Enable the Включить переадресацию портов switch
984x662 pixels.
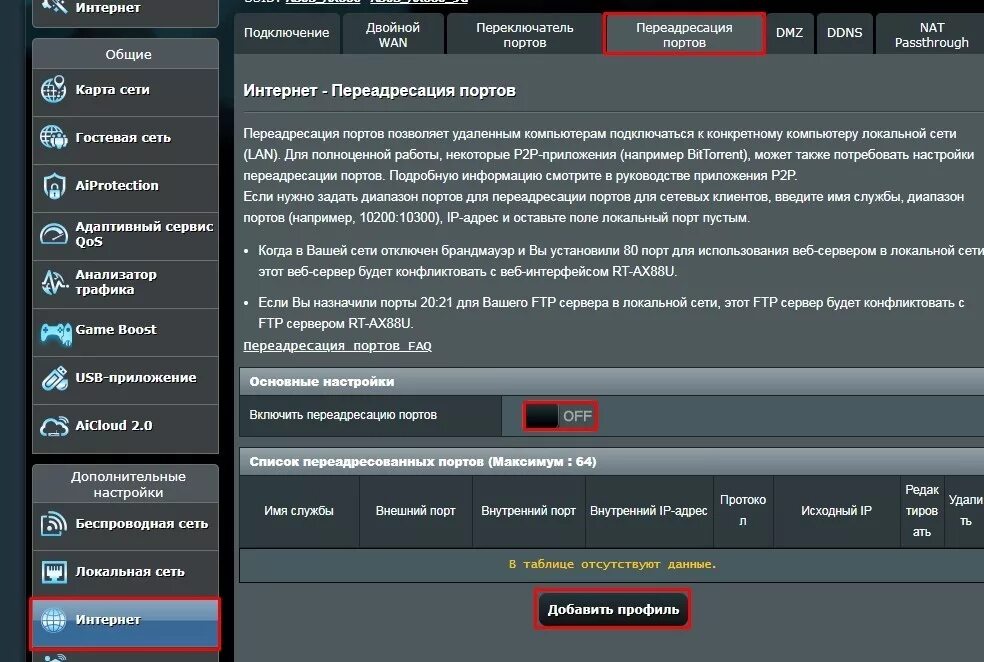pyautogui.click(x=560, y=416)
